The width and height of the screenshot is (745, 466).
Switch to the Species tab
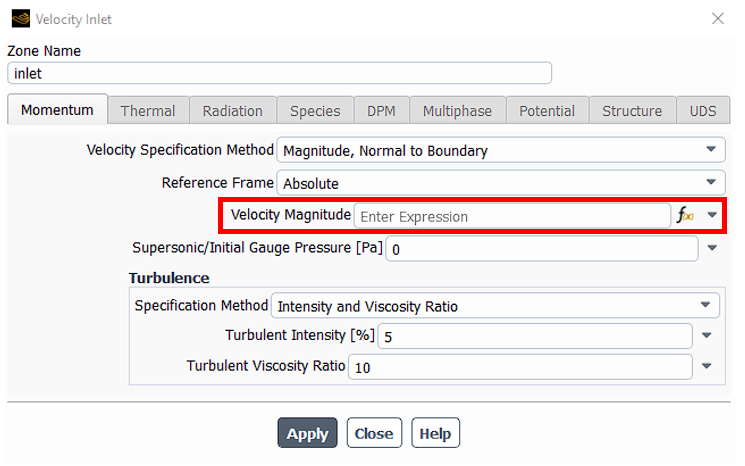(x=315, y=111)
